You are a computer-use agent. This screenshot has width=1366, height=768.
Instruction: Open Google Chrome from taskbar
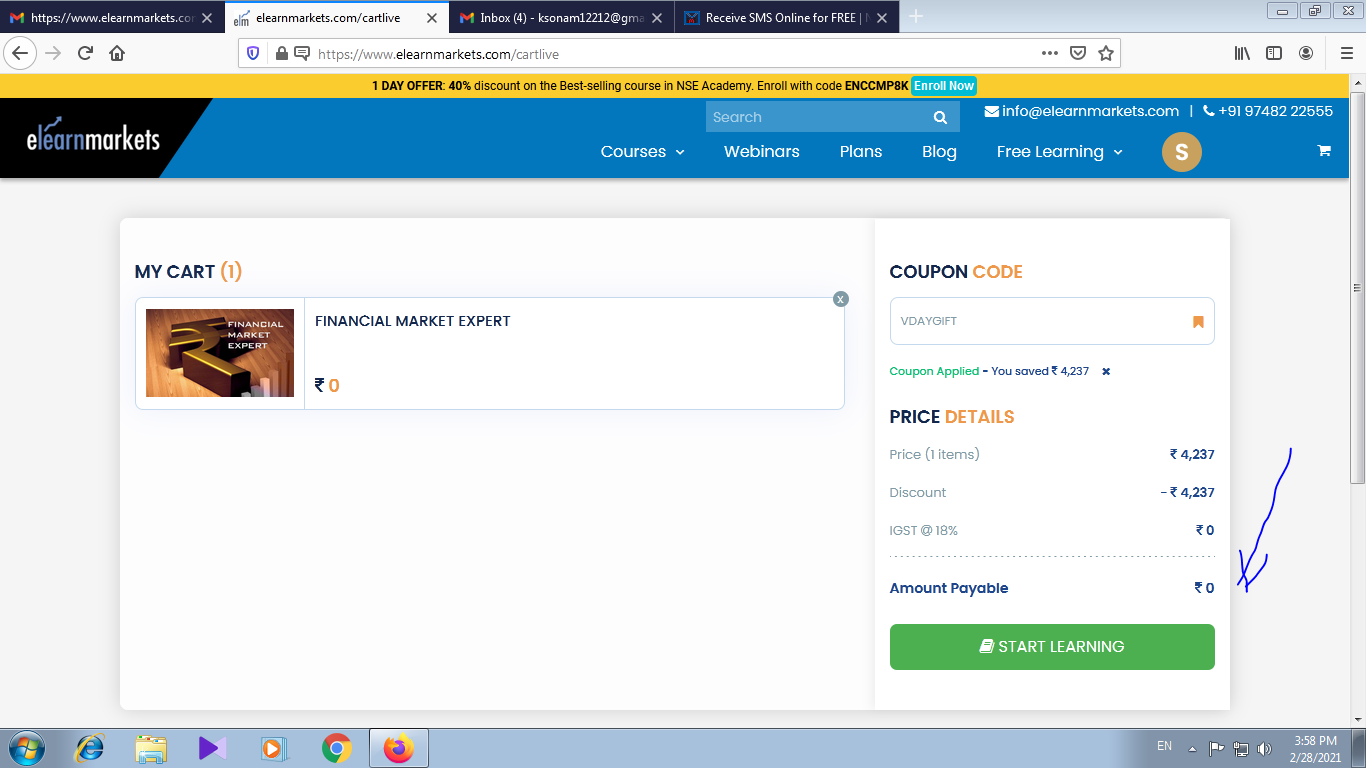tap(337, 748)
